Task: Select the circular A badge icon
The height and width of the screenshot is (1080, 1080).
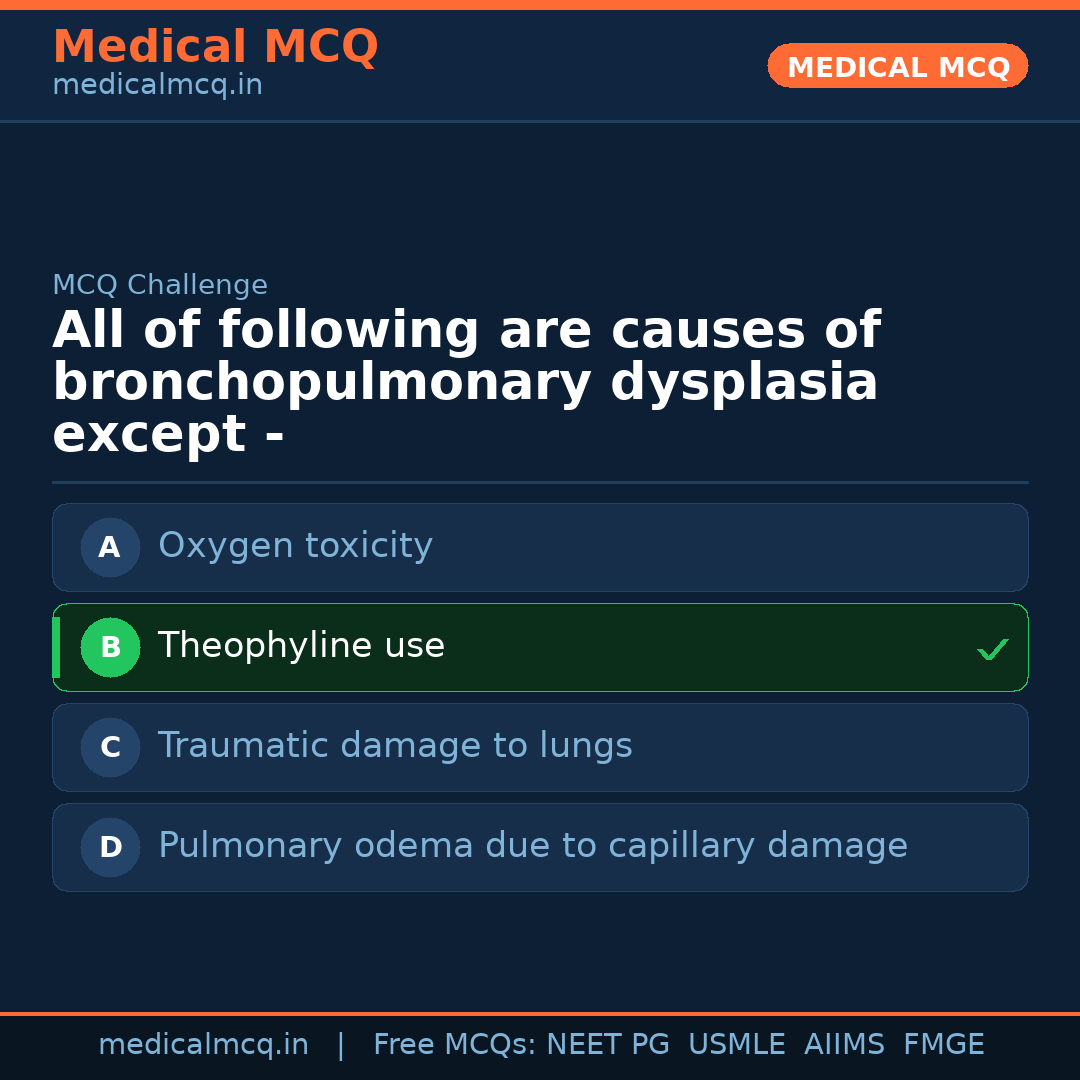Action: pyautogui.click(x=110, y=547)
